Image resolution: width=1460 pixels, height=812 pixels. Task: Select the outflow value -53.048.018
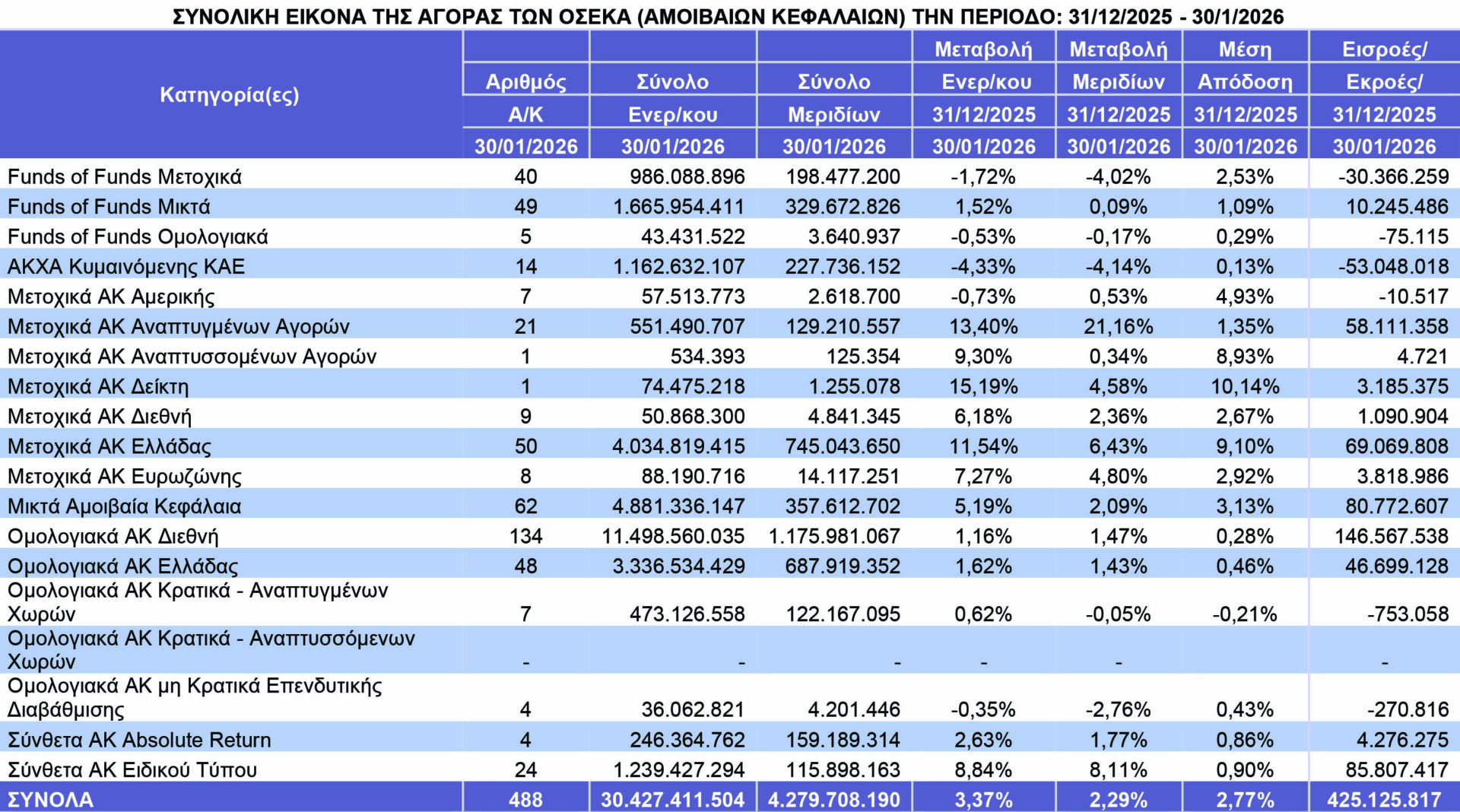[1393, 267]
